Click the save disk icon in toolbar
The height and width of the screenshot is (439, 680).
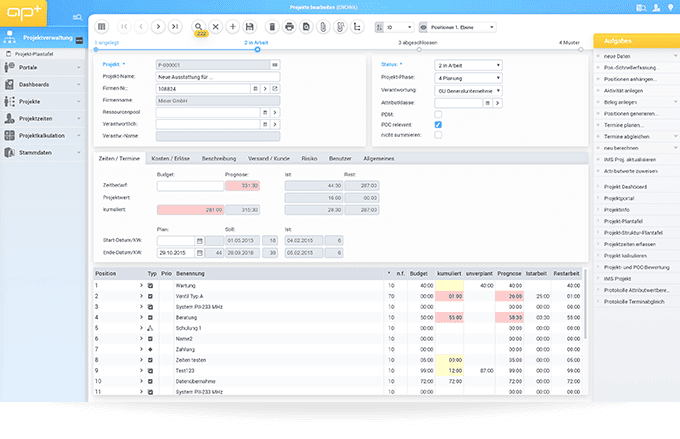[x=249, y=26]
